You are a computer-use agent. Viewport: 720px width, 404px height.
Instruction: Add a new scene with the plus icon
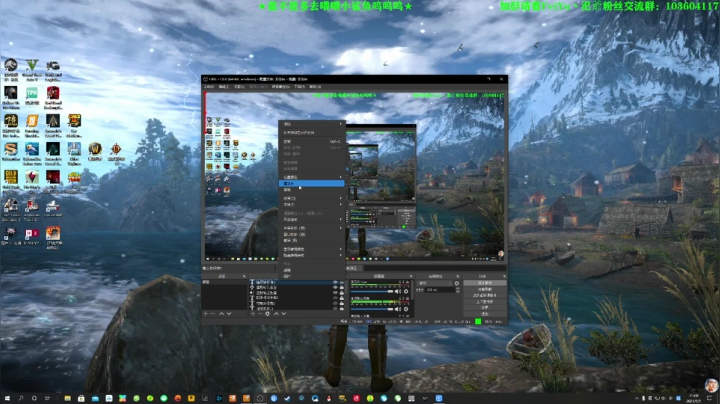click(x=205, y=314)
